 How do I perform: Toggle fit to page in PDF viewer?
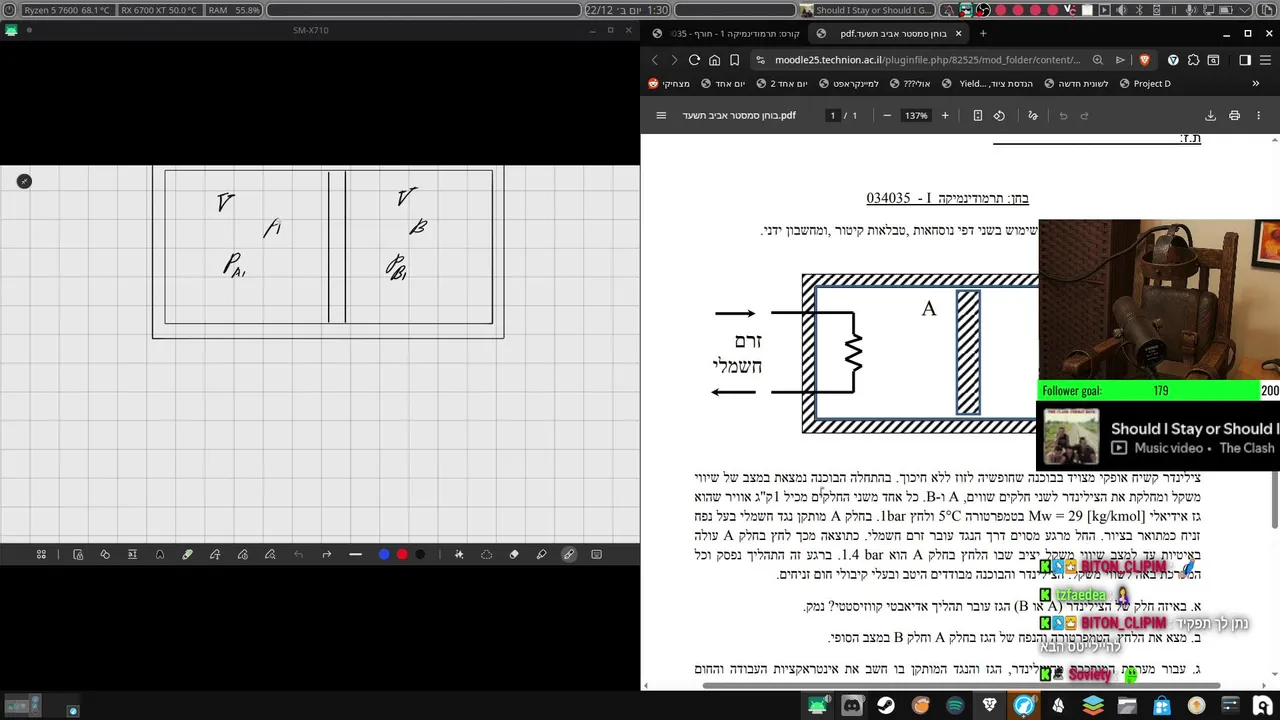(x=978, y=116)
